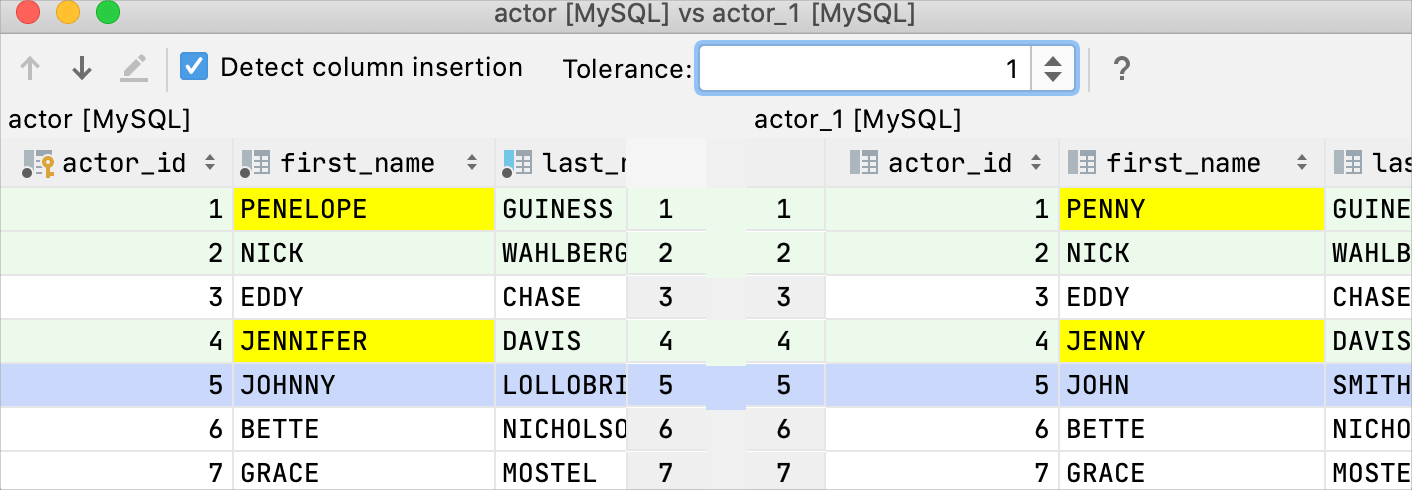This screenshot has width=1412, height=490.
Task: Click first_name column icon in left table
Action: pos(257,163)
